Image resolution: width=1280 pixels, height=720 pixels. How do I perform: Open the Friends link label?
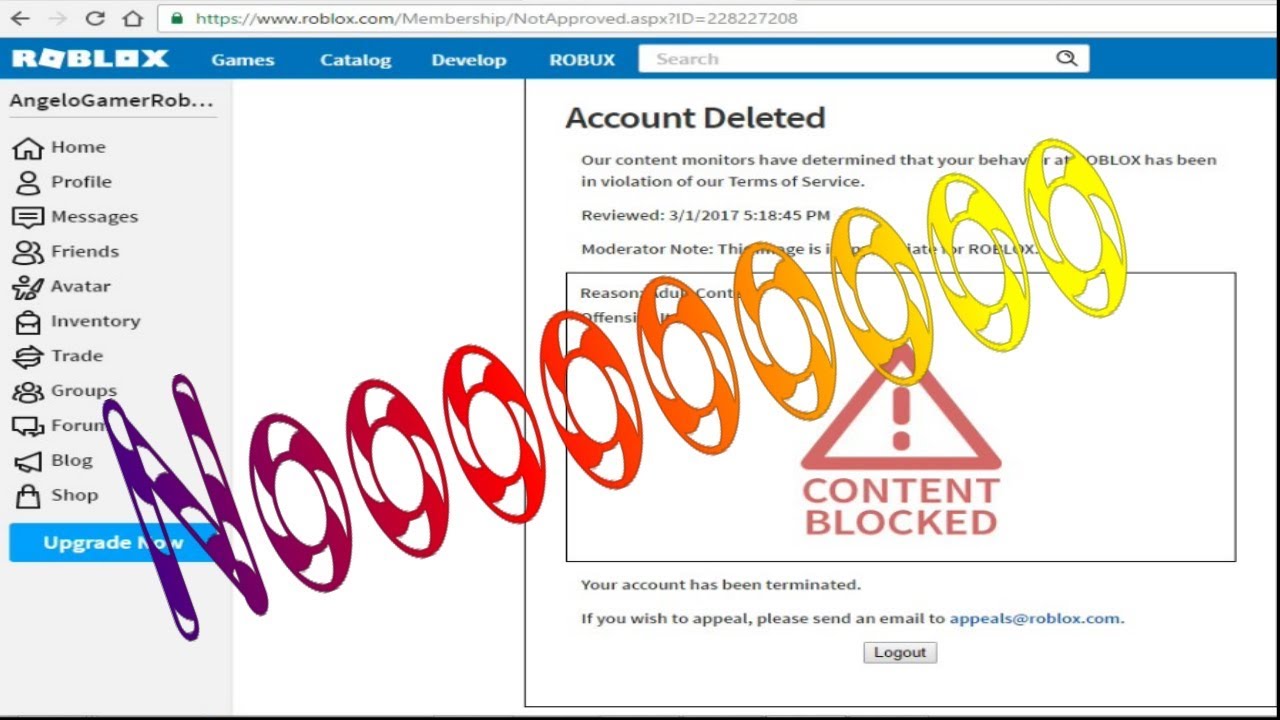pyautogui.click(x=85, y=252)
